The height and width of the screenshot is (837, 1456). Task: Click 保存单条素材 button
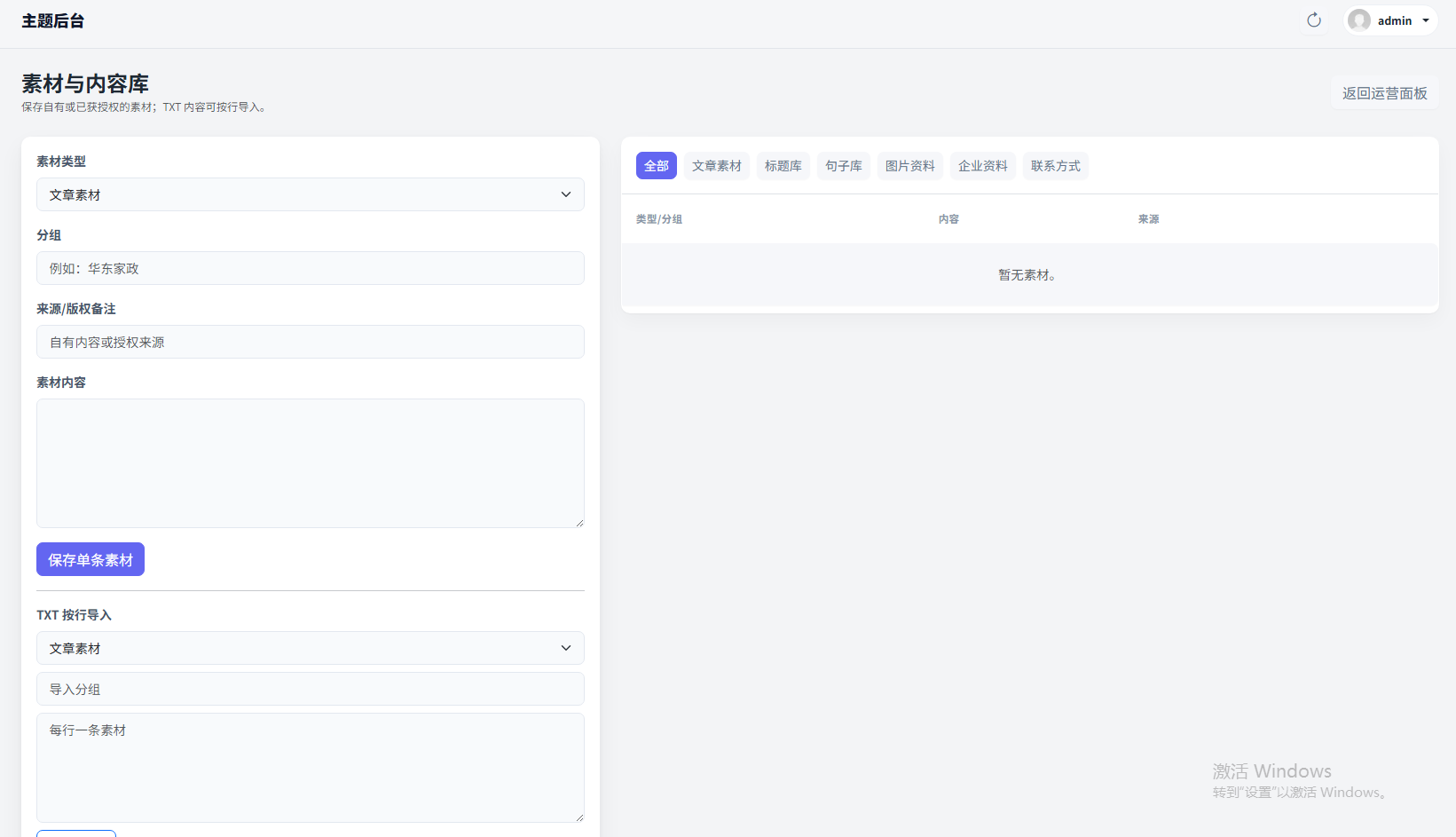tap(91, 559)
